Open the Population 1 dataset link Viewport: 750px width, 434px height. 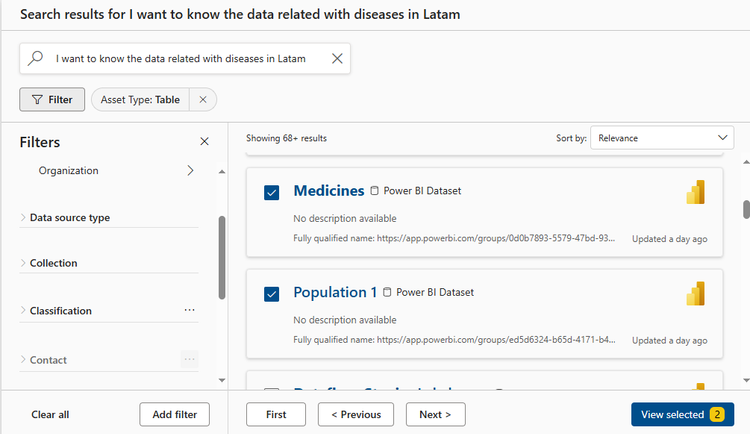(335, 292)
